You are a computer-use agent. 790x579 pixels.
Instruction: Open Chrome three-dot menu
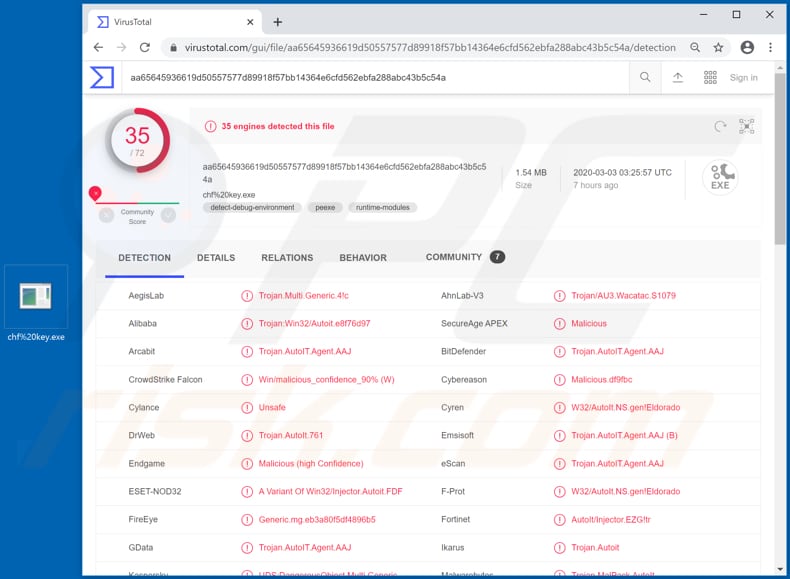770,47
